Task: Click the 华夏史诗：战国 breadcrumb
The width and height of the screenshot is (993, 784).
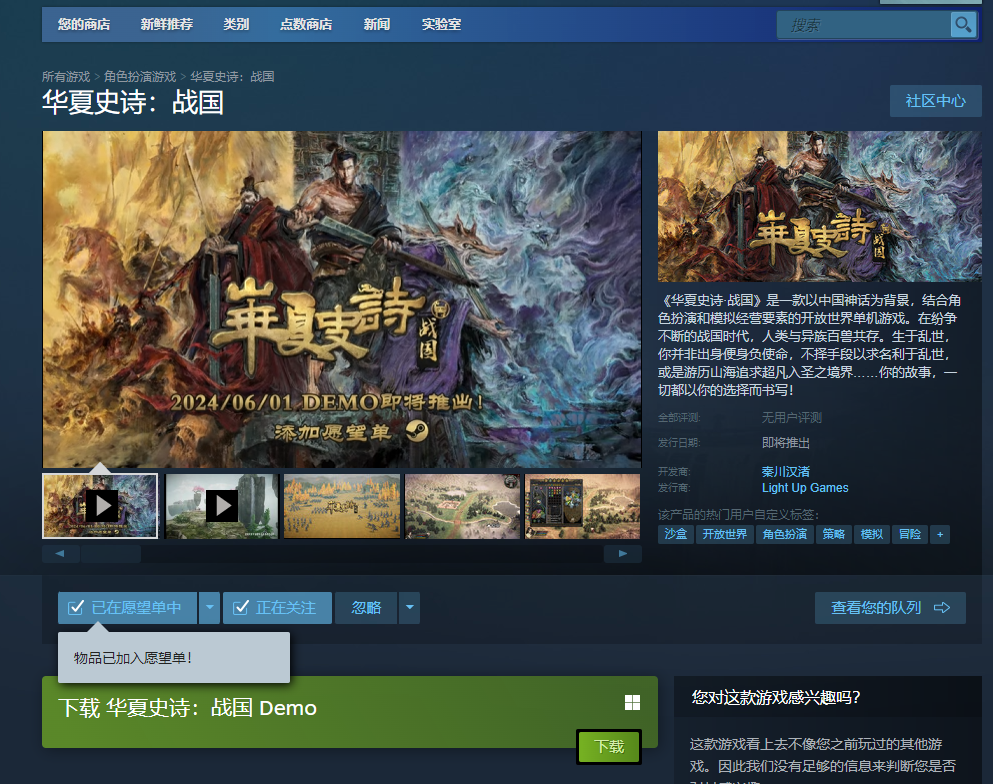Action: [x=232, y=77]
